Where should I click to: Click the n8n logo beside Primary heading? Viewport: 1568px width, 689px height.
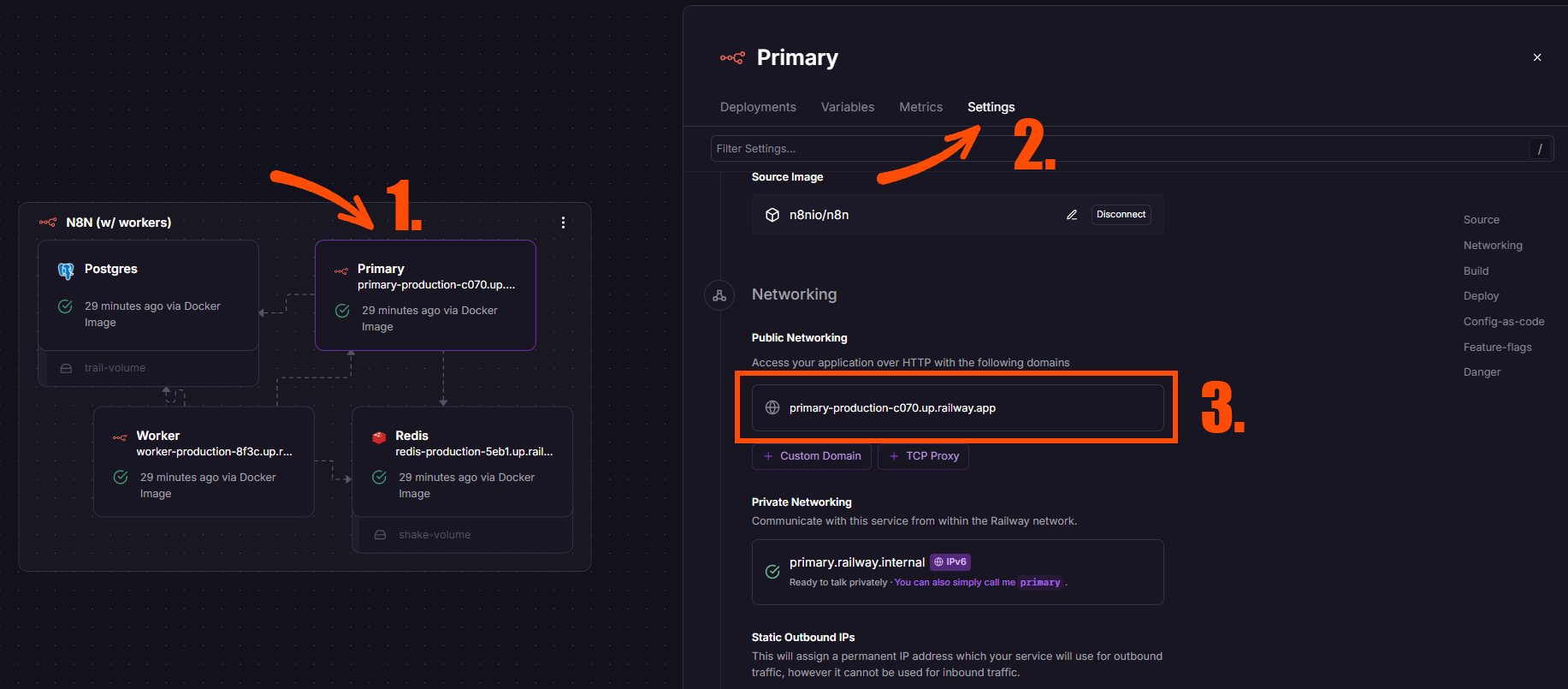point(732,57)
